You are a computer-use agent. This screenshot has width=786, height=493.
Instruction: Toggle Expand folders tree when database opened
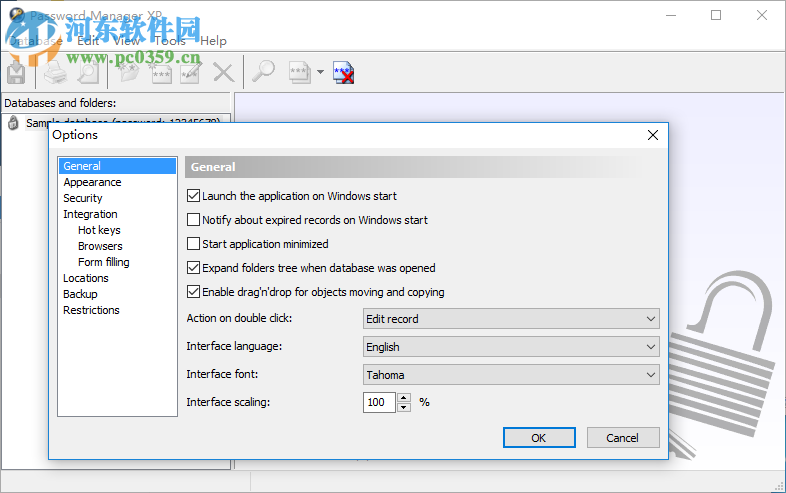[x=193, y=268]
